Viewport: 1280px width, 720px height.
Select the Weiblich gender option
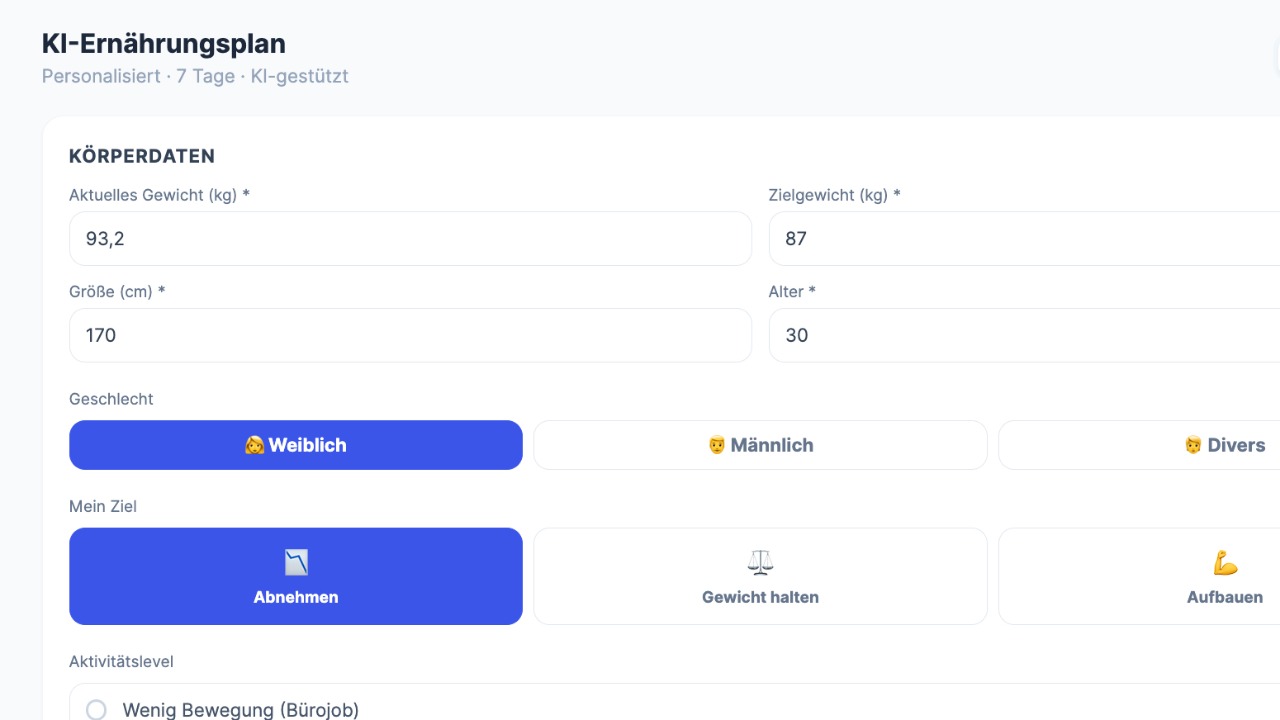click(296, 445)
